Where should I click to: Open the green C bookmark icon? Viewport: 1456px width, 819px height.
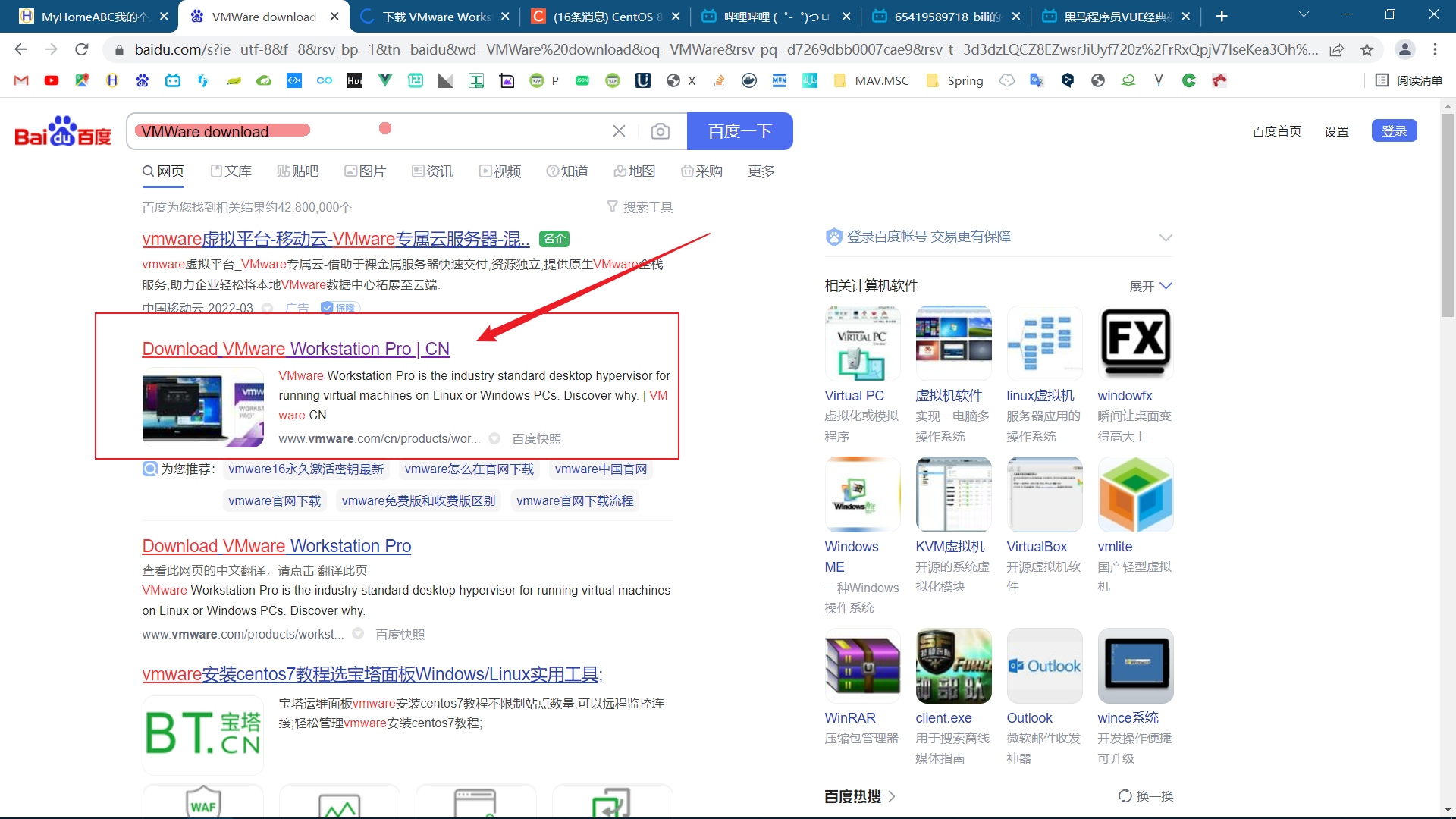tap(1189, 80)
